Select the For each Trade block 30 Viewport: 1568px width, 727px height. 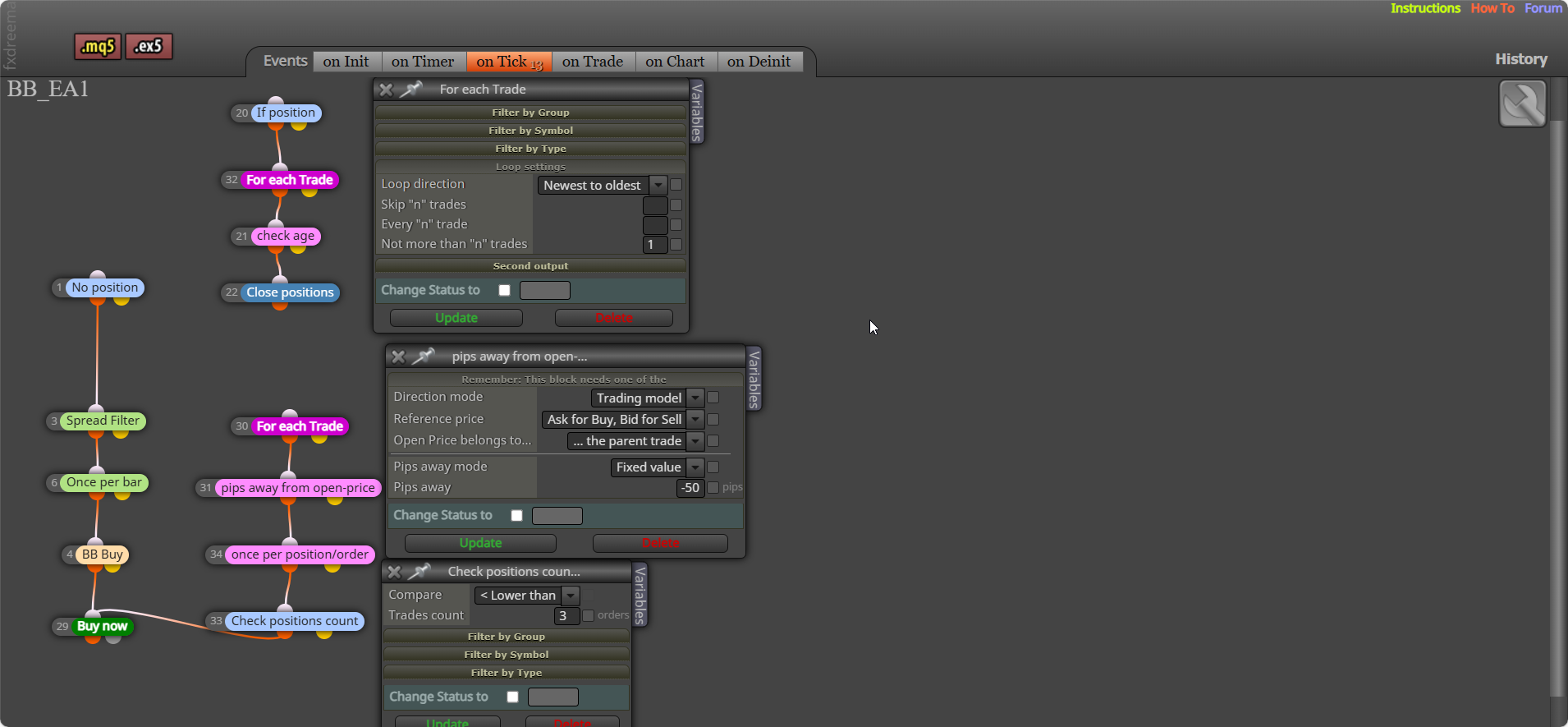coord(300,426)
